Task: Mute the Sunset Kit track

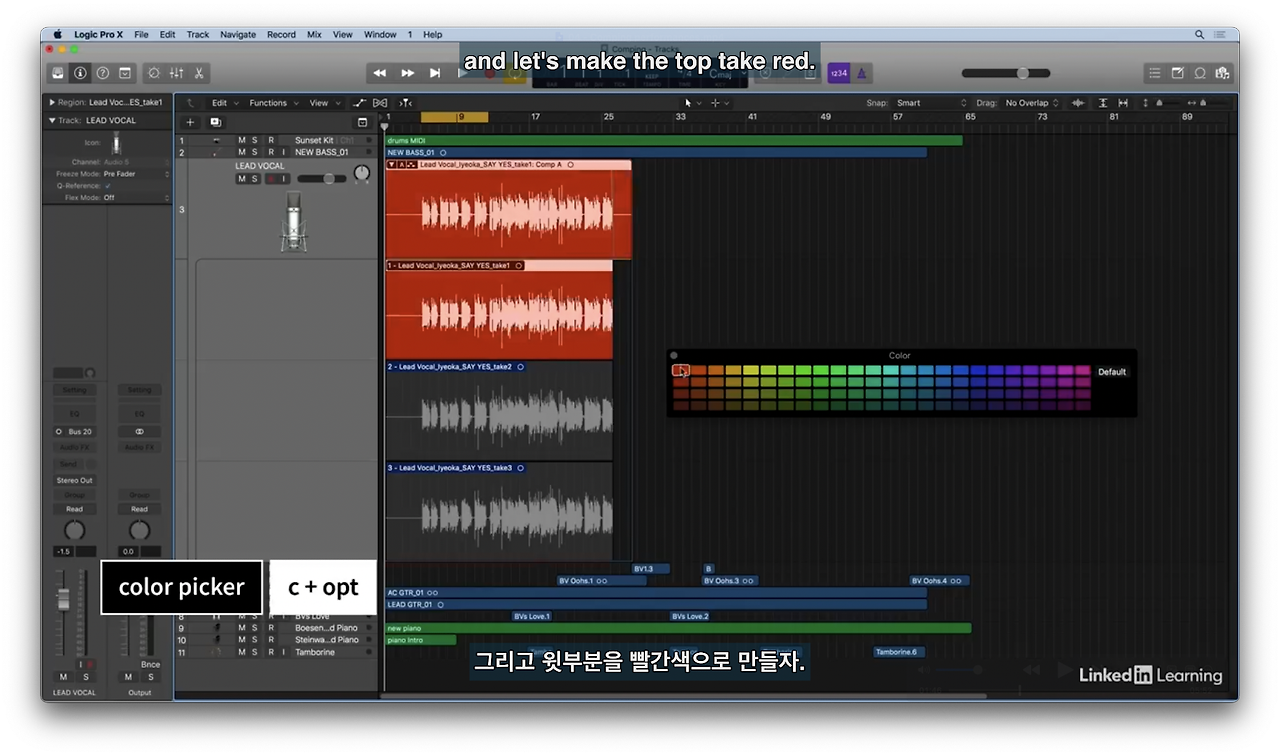Action: [241, 141]
